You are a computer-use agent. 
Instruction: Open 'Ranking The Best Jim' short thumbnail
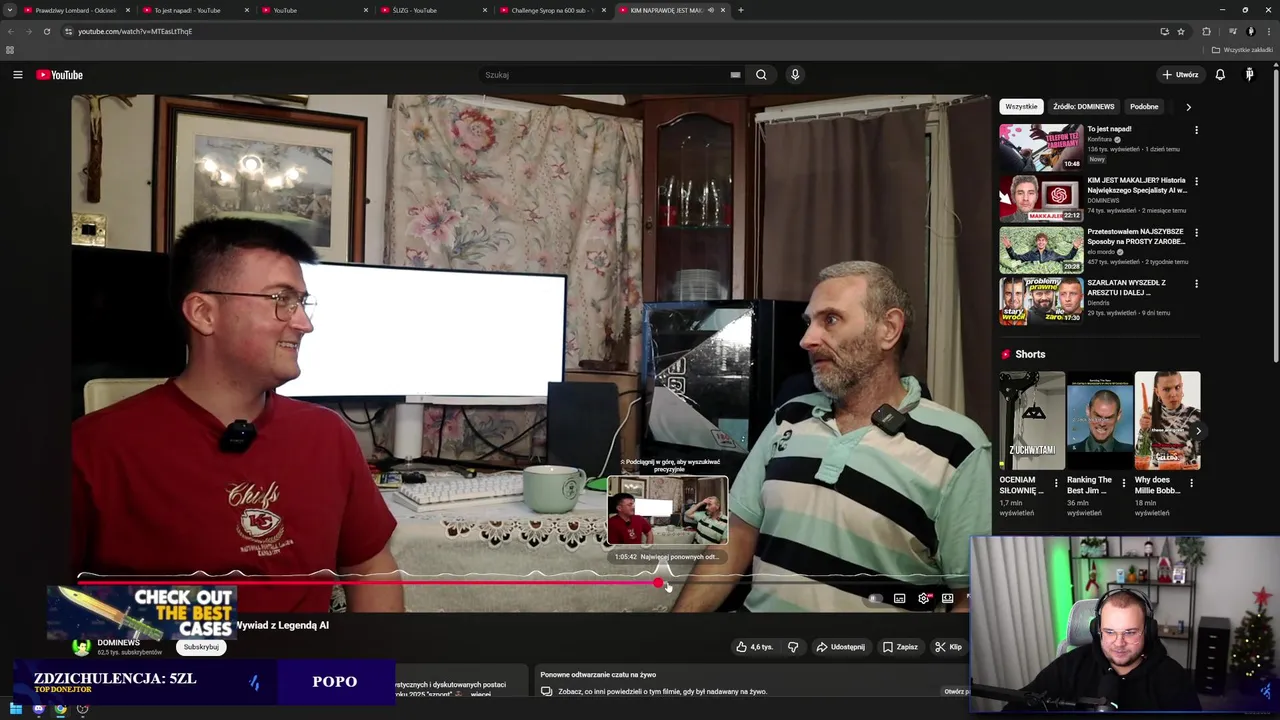(x=1100, y=421)
